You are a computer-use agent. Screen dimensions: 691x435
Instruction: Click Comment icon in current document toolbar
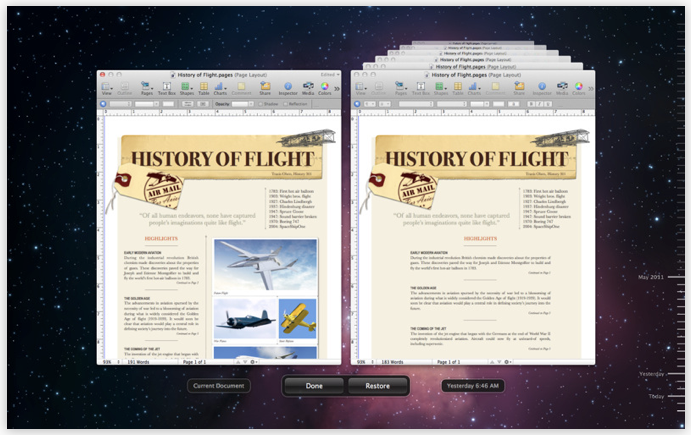point(241,88)
